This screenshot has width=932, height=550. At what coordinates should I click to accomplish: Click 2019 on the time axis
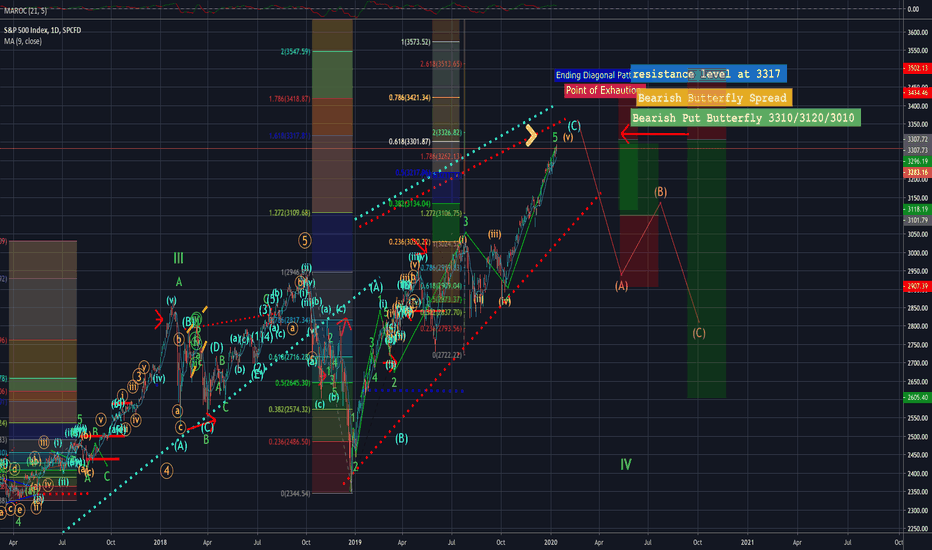(x=355, y=542)
